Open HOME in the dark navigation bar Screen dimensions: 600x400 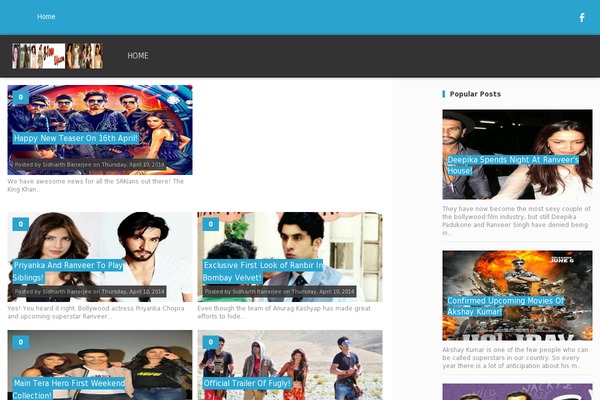[x=138, y=56]
